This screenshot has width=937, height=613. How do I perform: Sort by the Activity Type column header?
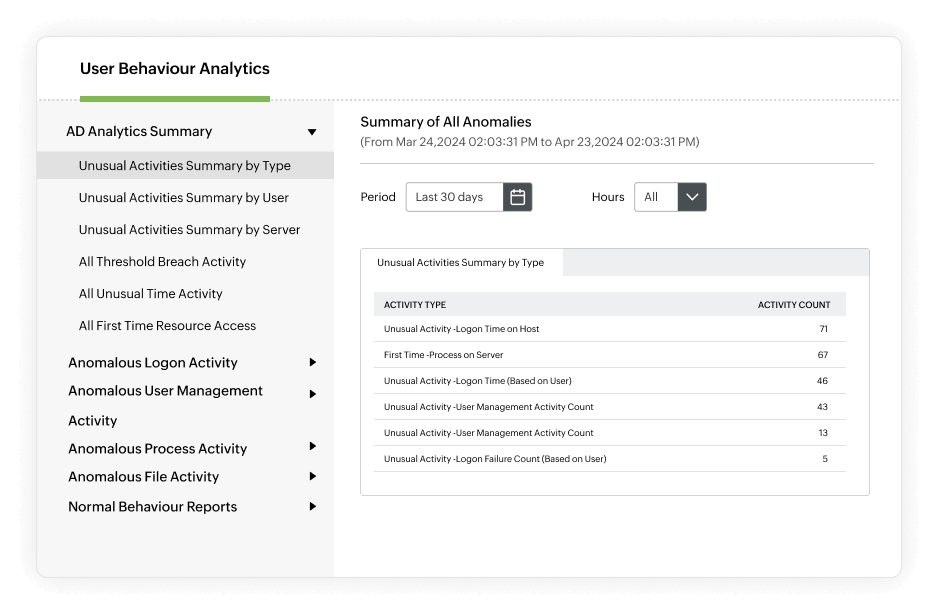pyautogui.click(x=415, y=305)
